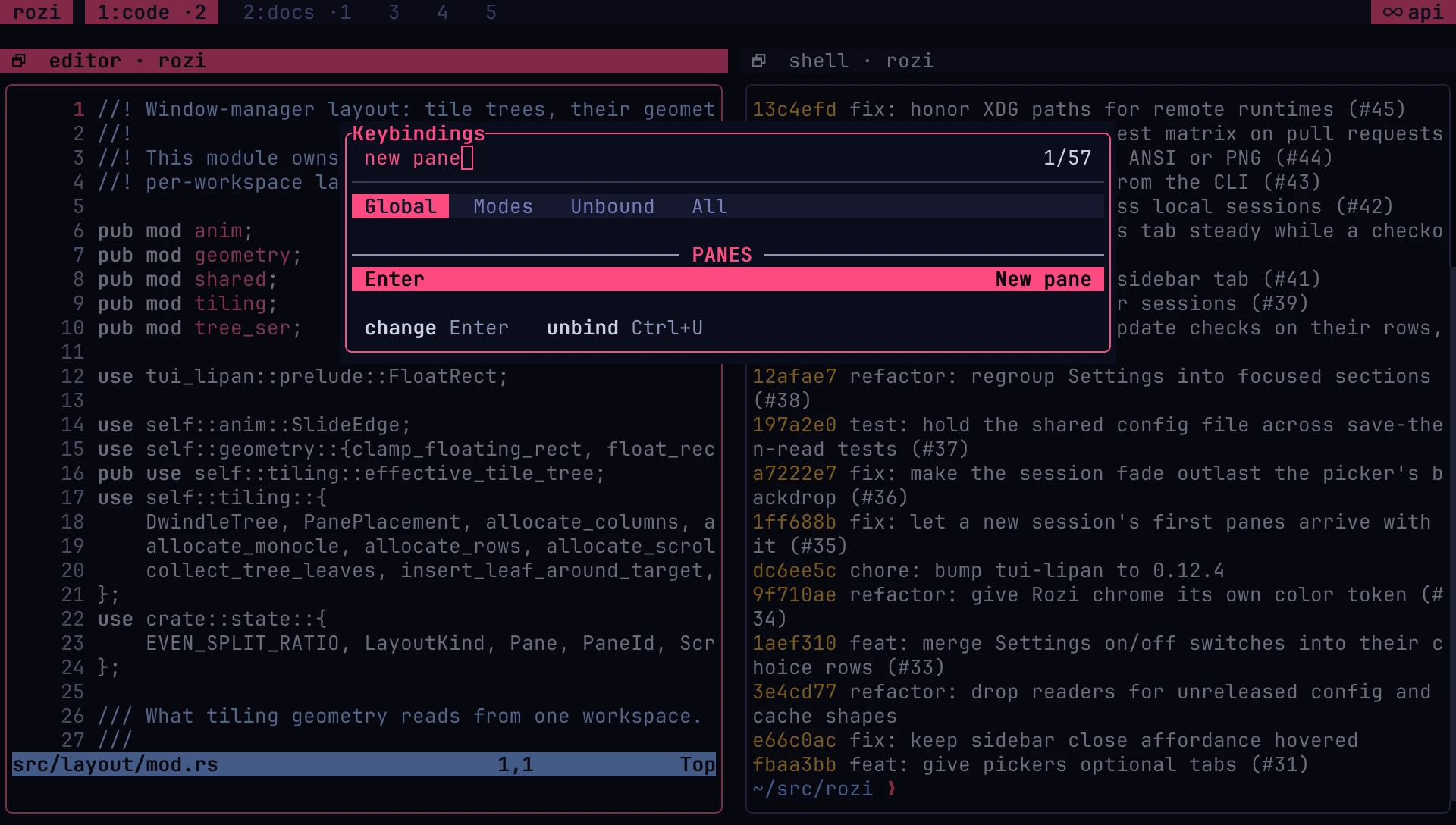Click line 12 'use tui_lipan::prelude::FloatRect;'
The image size is (1456, 825).
[x=303, y=376]
